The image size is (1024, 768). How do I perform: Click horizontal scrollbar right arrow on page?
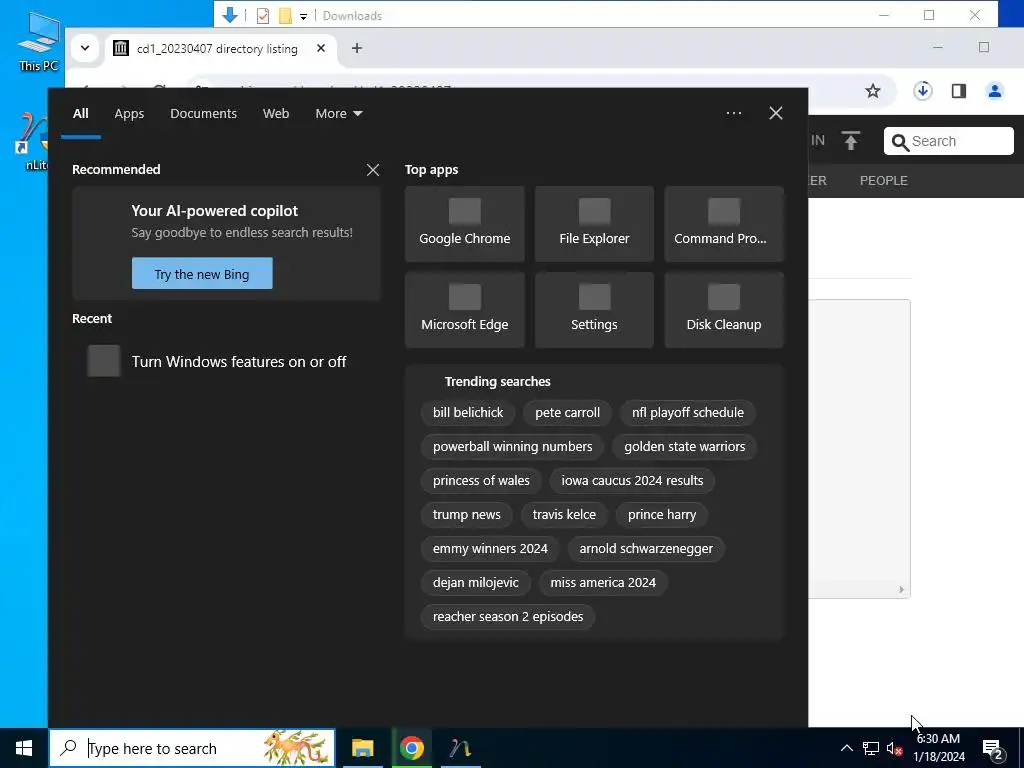click(901, 590)
